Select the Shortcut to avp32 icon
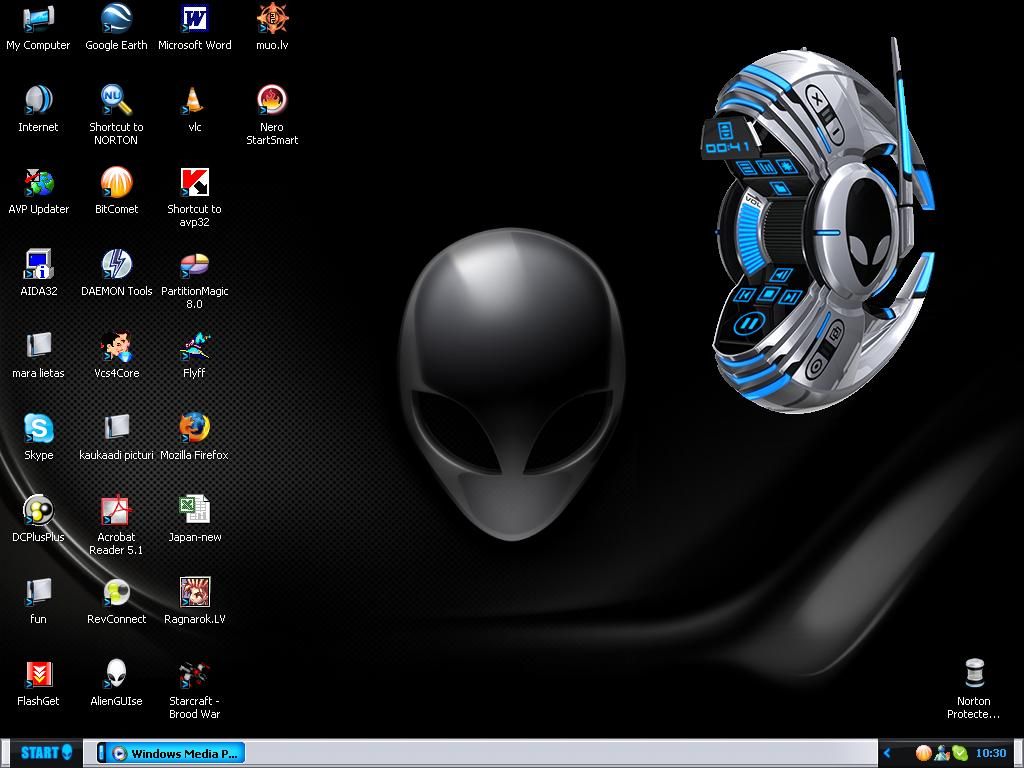 (x=195, y=199)
